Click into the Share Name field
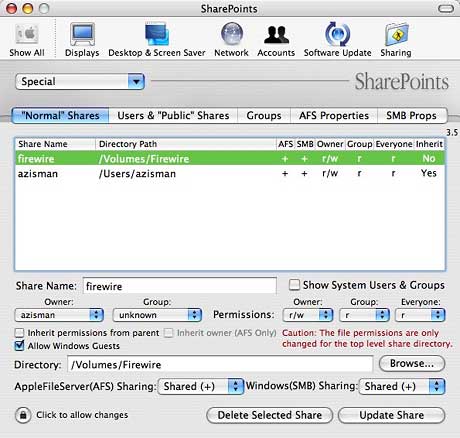Viewport: 460px width, 438px height. pos(180,286)
